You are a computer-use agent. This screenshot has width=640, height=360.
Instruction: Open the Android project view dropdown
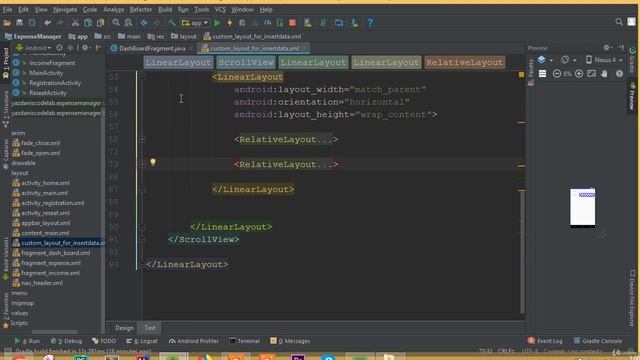33,48
